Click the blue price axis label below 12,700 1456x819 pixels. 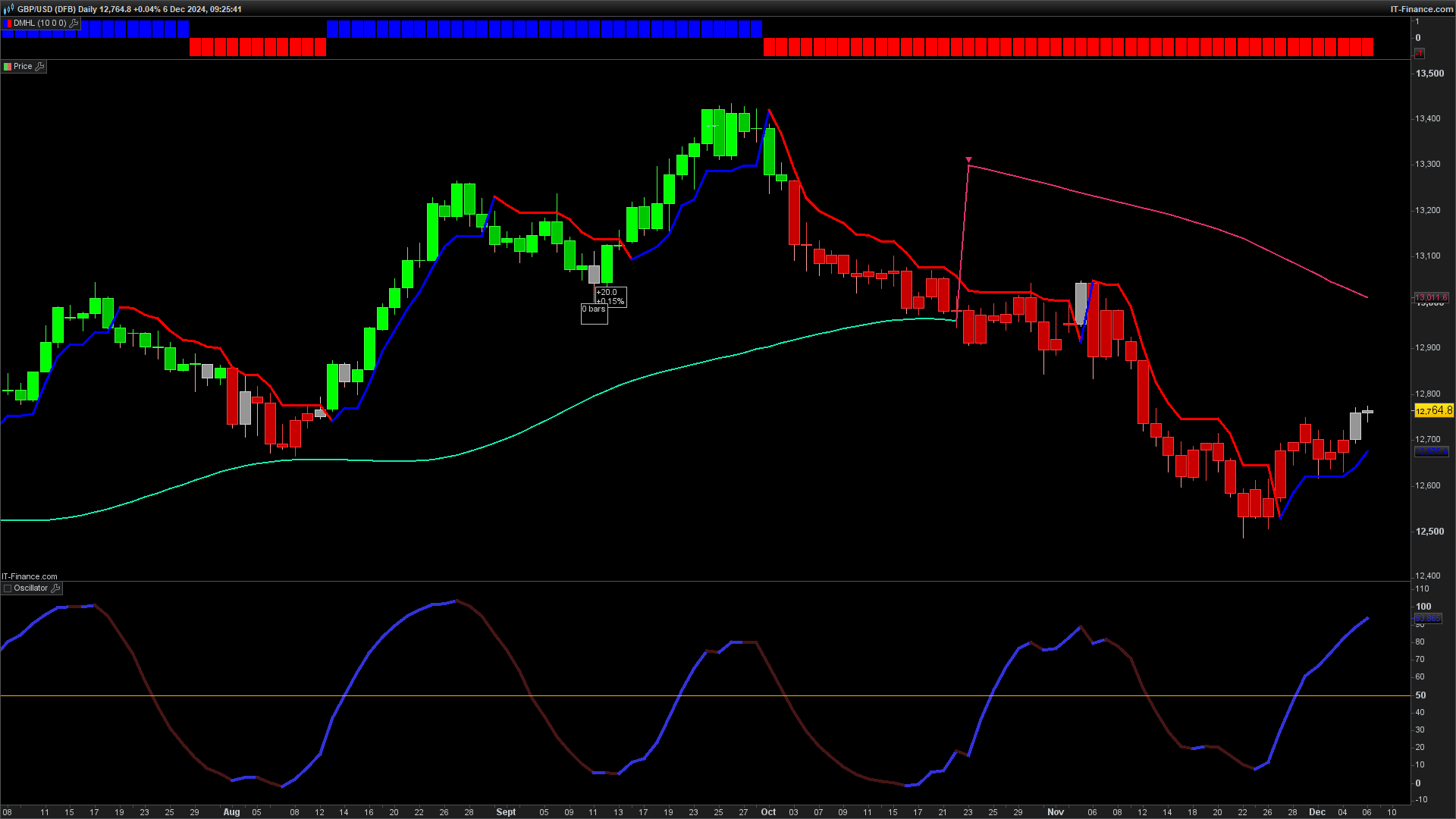point(1432,452)
